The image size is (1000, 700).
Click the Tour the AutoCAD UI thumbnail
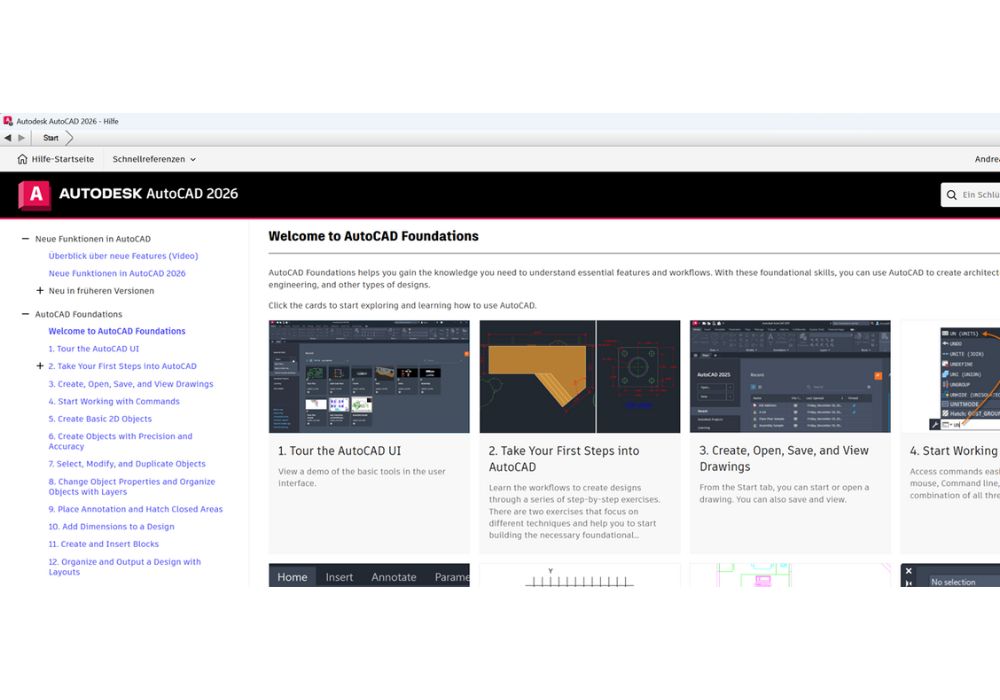tap(369, 376)
